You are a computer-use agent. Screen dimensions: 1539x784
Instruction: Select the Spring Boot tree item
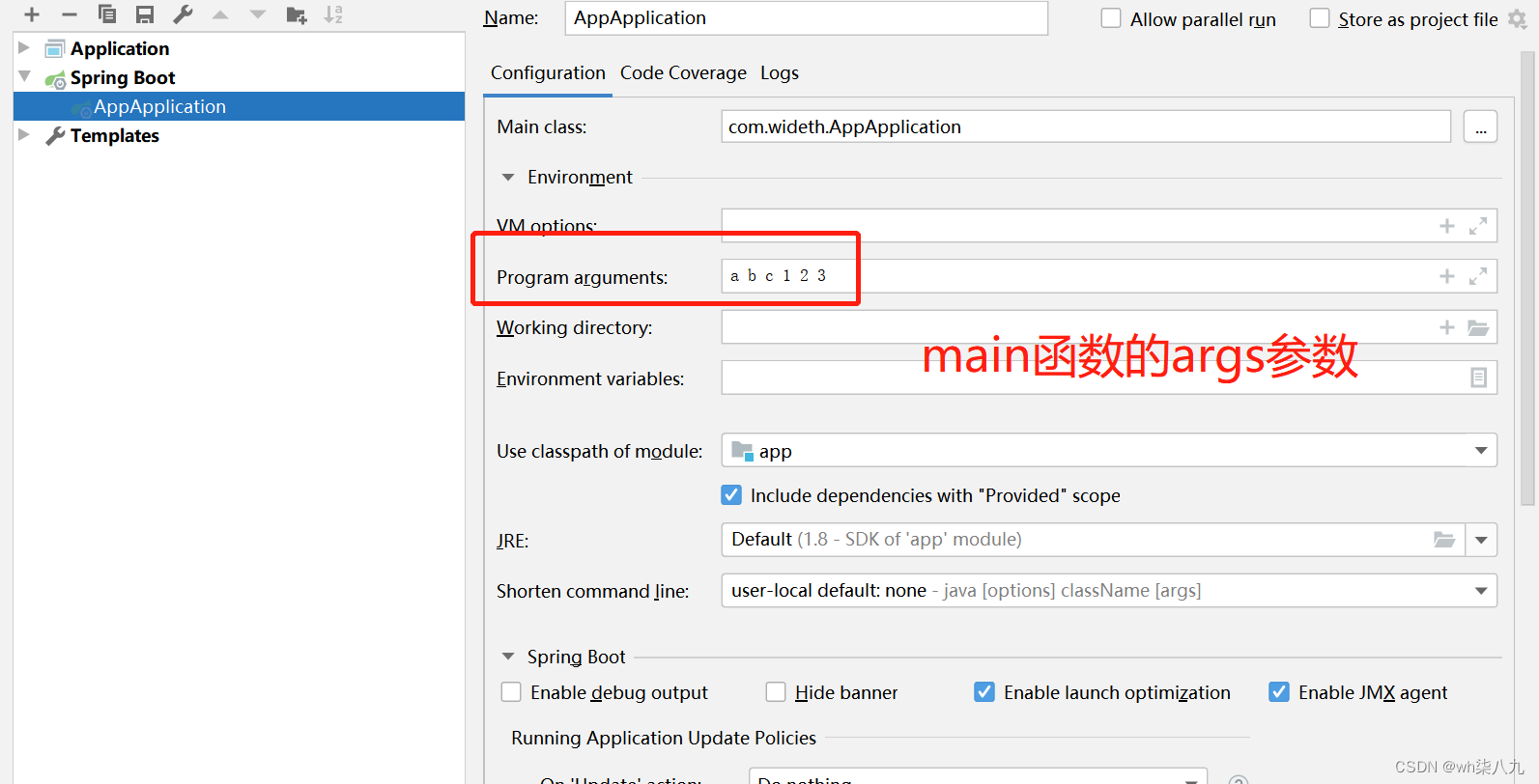pos(123,77)
